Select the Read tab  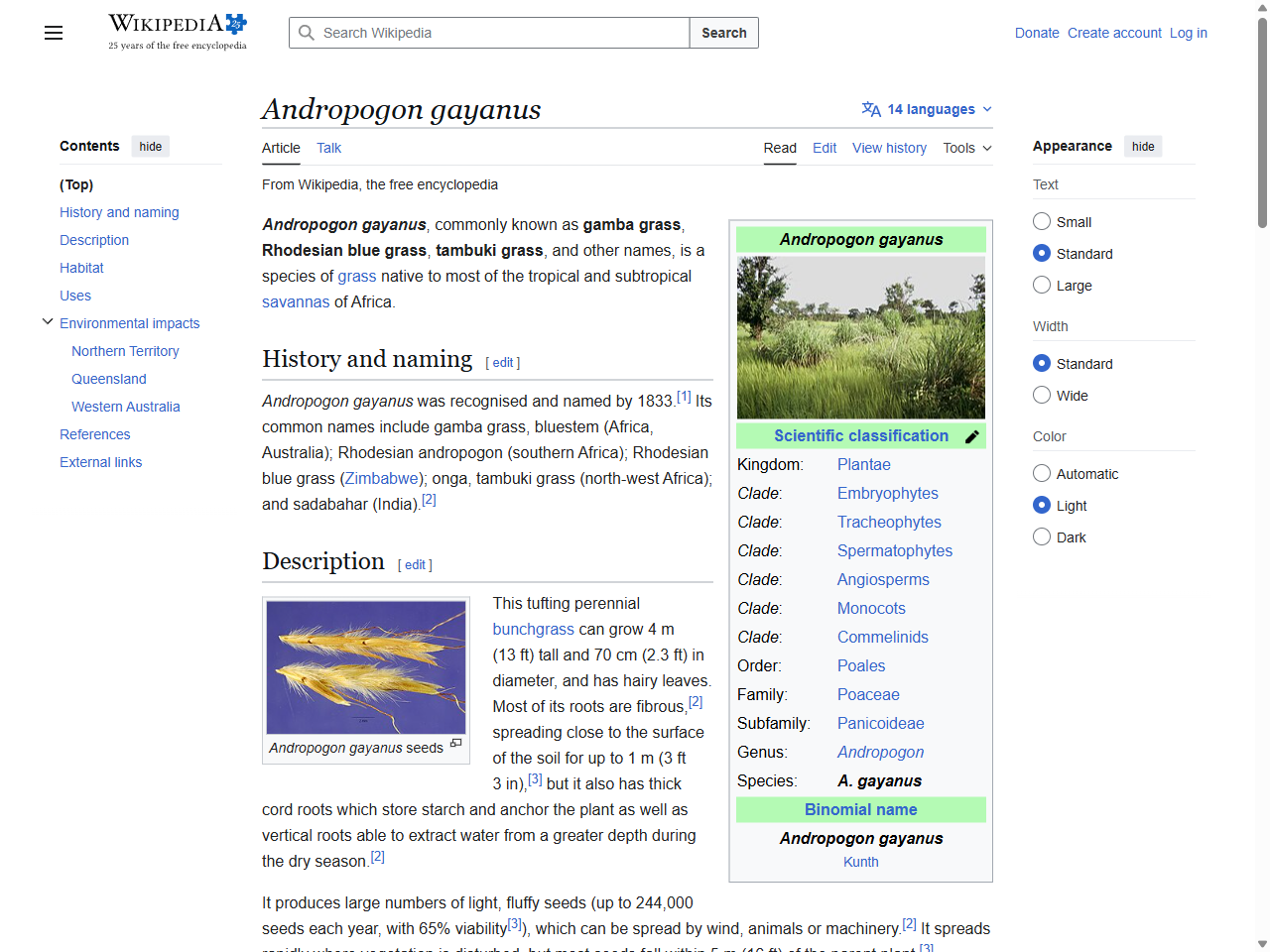780,148
